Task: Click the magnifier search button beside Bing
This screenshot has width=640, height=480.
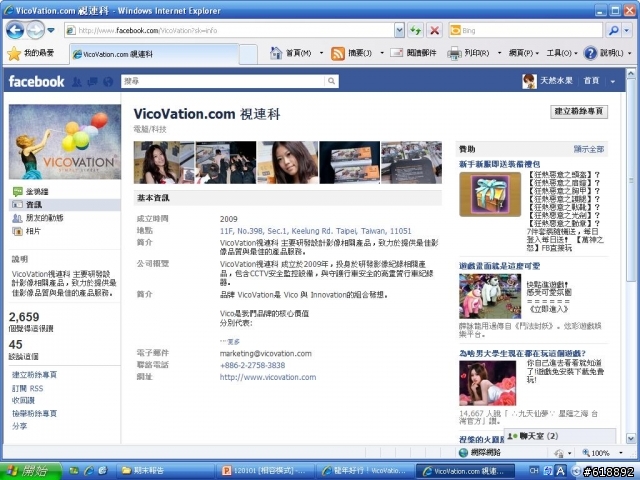Action: point(613,30)
